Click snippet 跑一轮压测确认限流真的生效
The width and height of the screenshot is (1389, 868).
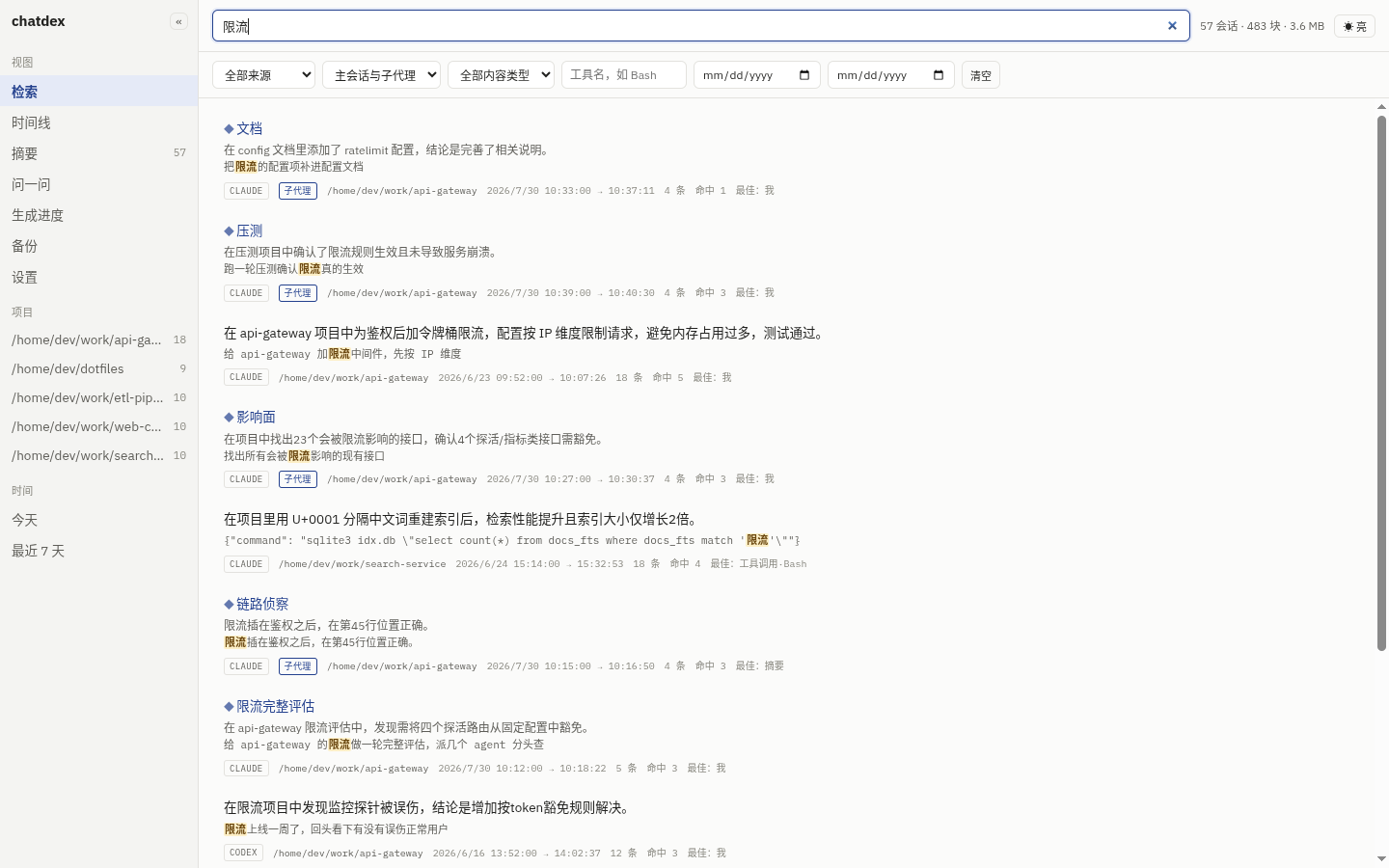coord(293,268)
